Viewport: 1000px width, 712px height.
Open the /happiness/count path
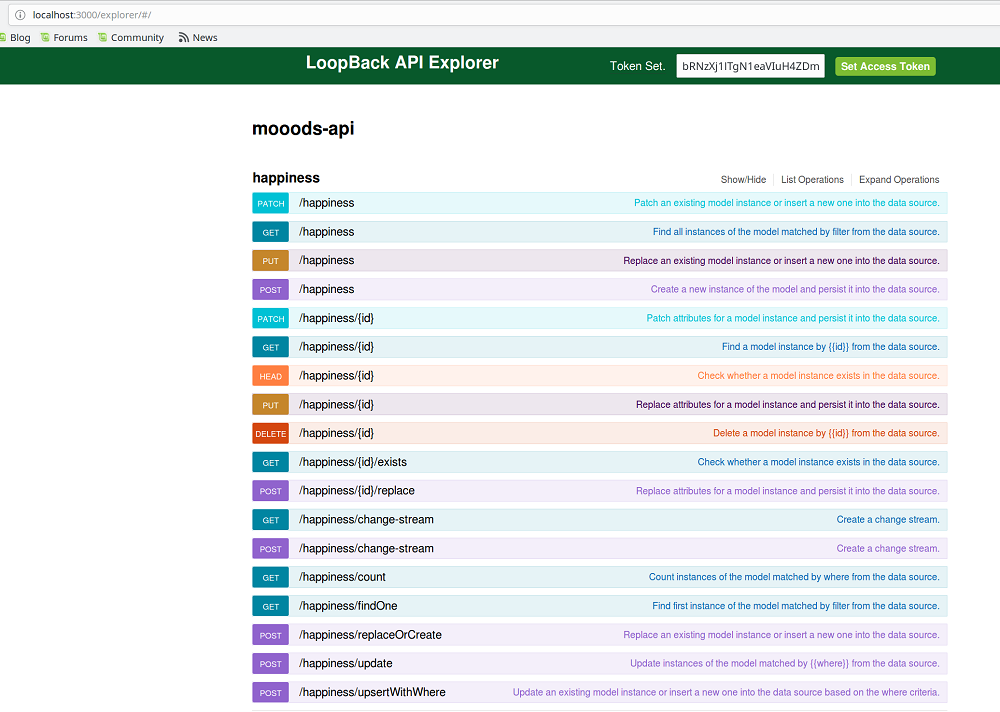(x=342, y=577)
